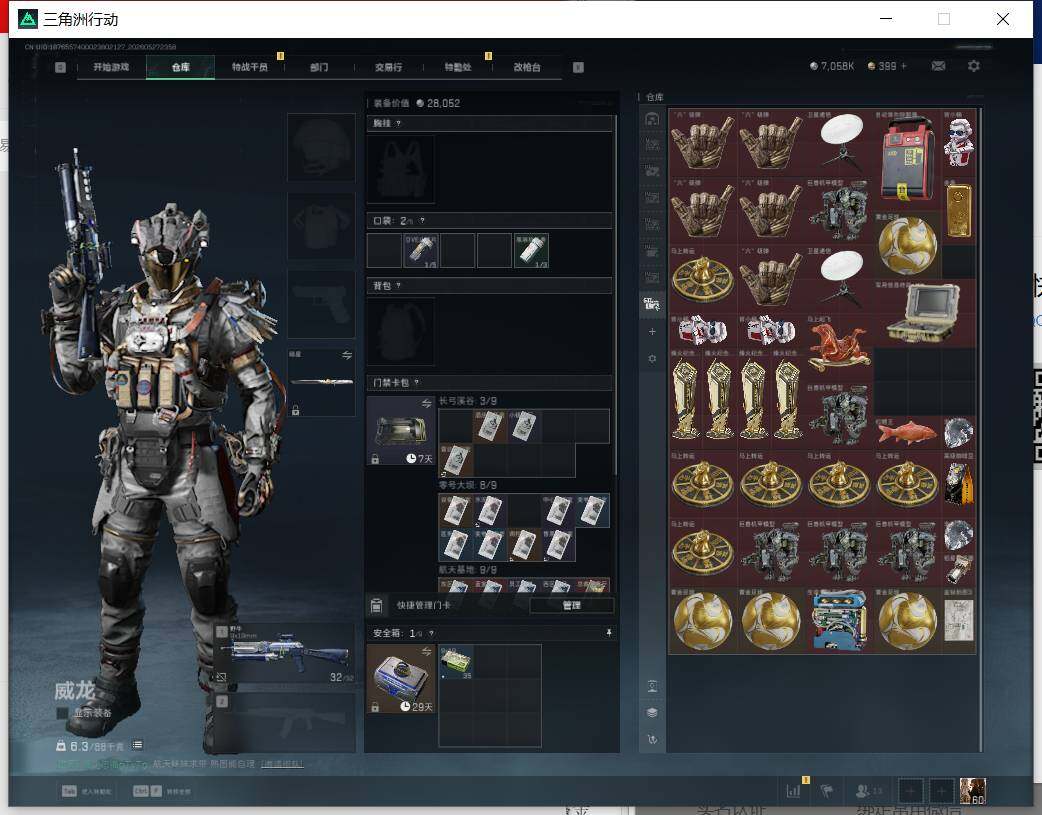This screenshot has width=1042, height=815.
Task: Open warehouse sidebar settings gear
Action: (x=652, y=358)
